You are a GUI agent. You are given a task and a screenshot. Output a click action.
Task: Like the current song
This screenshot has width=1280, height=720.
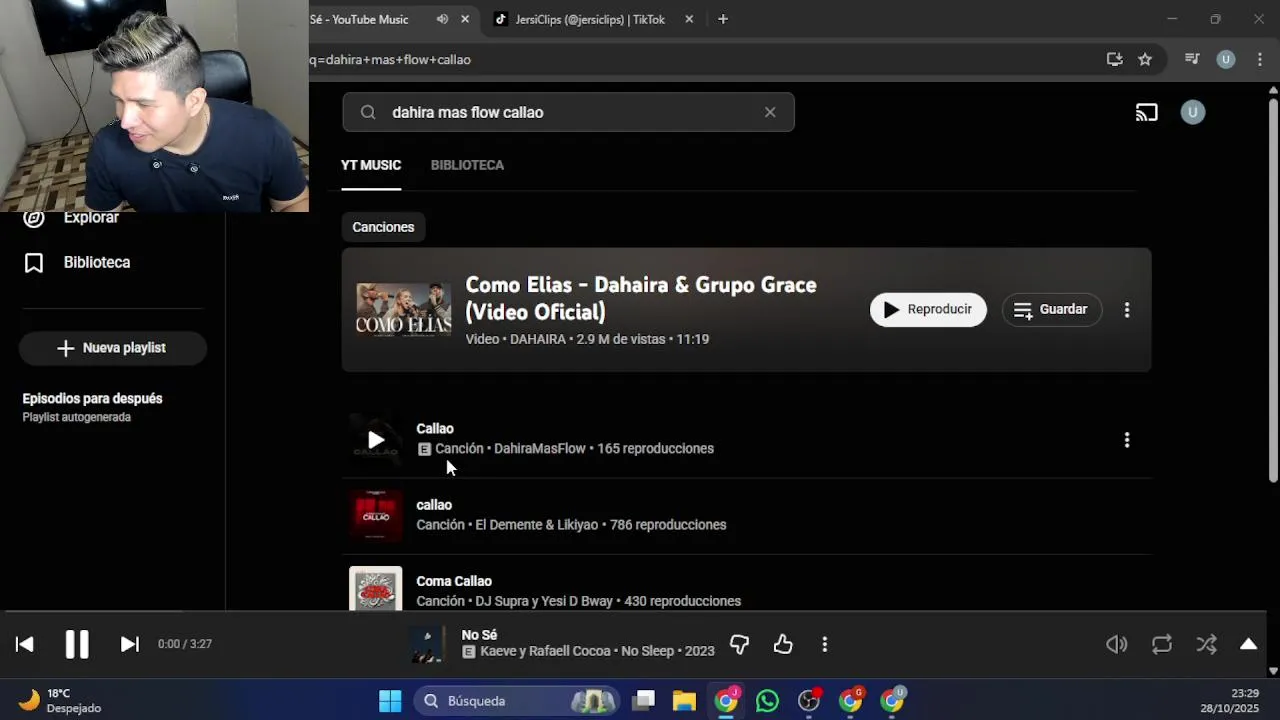(x=783, y=645)
